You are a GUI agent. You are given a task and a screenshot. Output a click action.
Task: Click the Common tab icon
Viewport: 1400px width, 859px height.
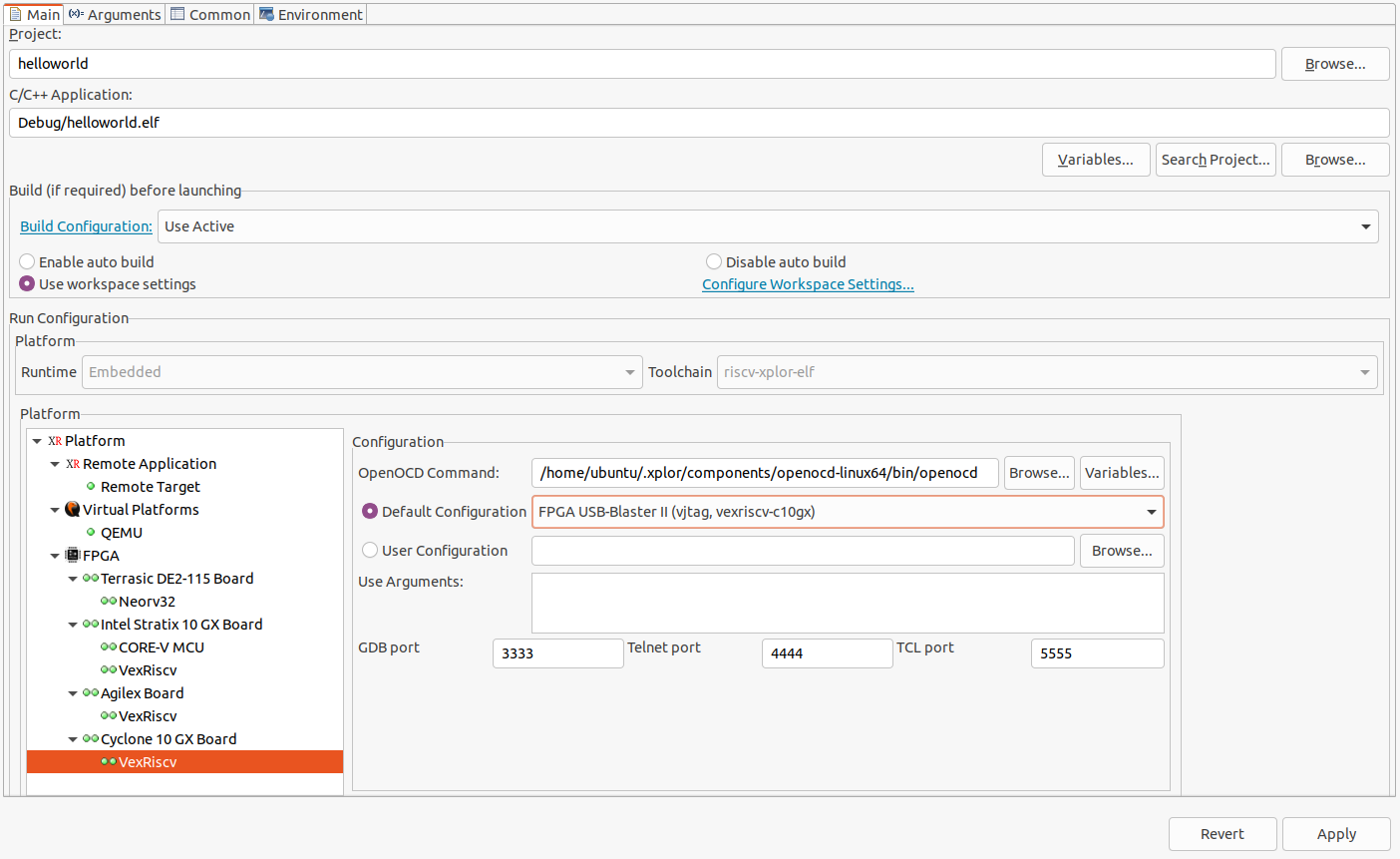177,14
